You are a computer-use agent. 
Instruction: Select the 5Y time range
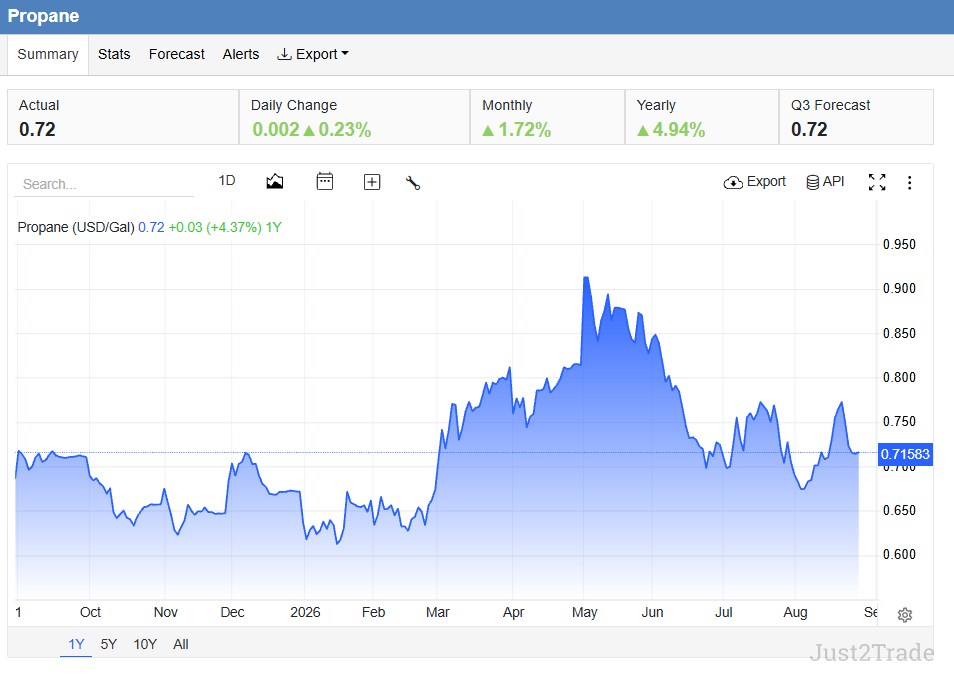tap(108, 644)
